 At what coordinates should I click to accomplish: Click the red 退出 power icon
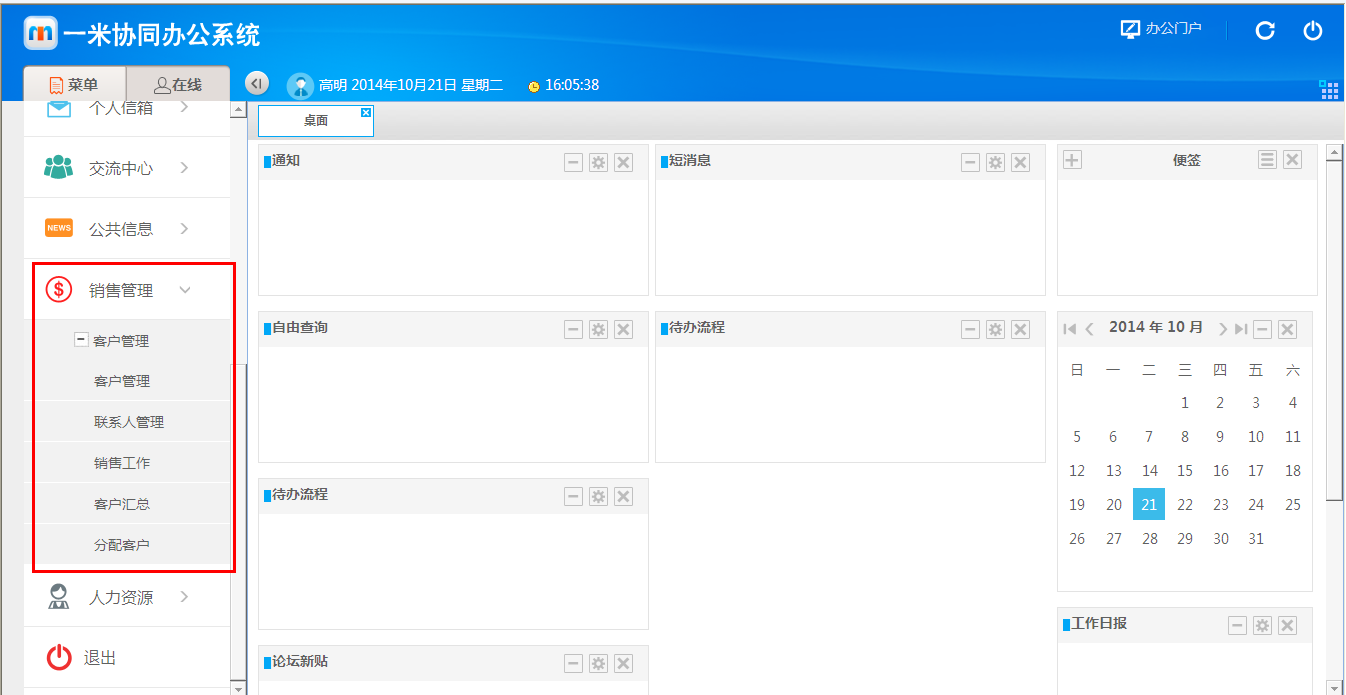[x=59, y=657]
